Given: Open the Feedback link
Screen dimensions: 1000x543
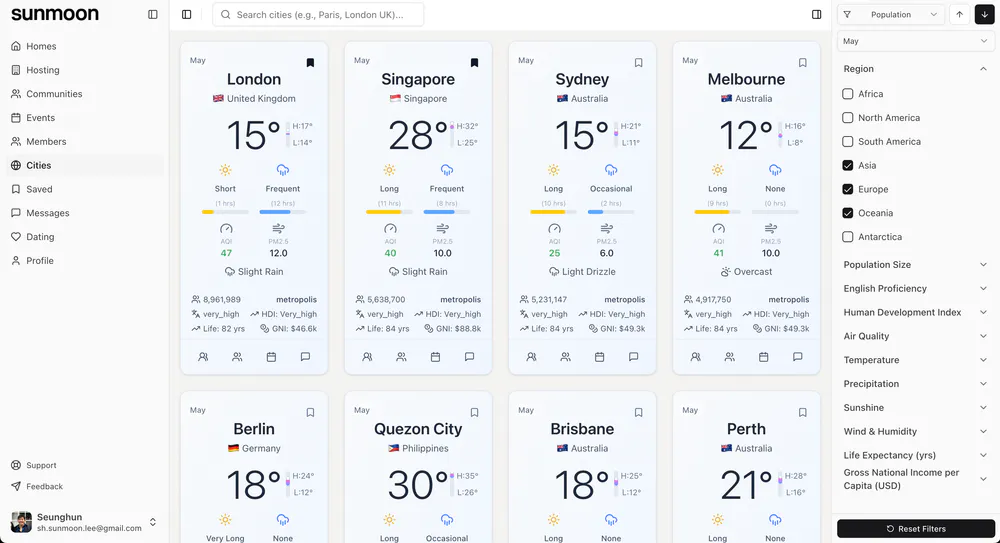Looking at the screenshot, I should point(44,486).
